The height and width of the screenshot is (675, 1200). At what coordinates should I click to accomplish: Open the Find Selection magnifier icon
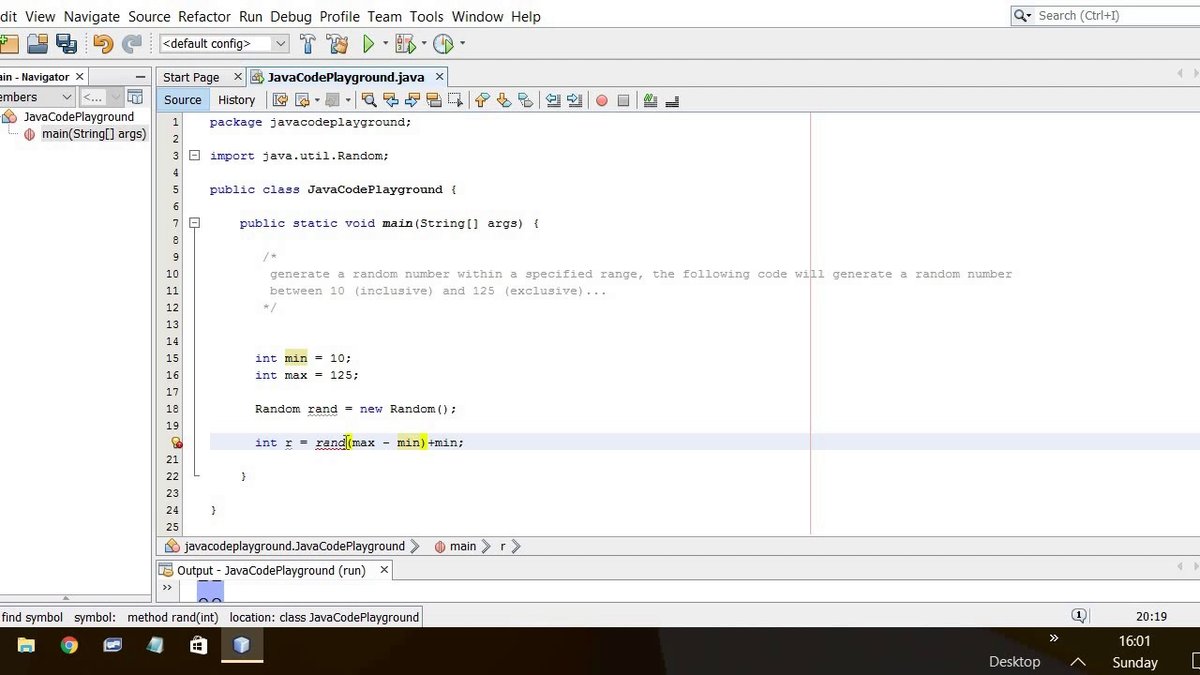[x=371, y=99]
